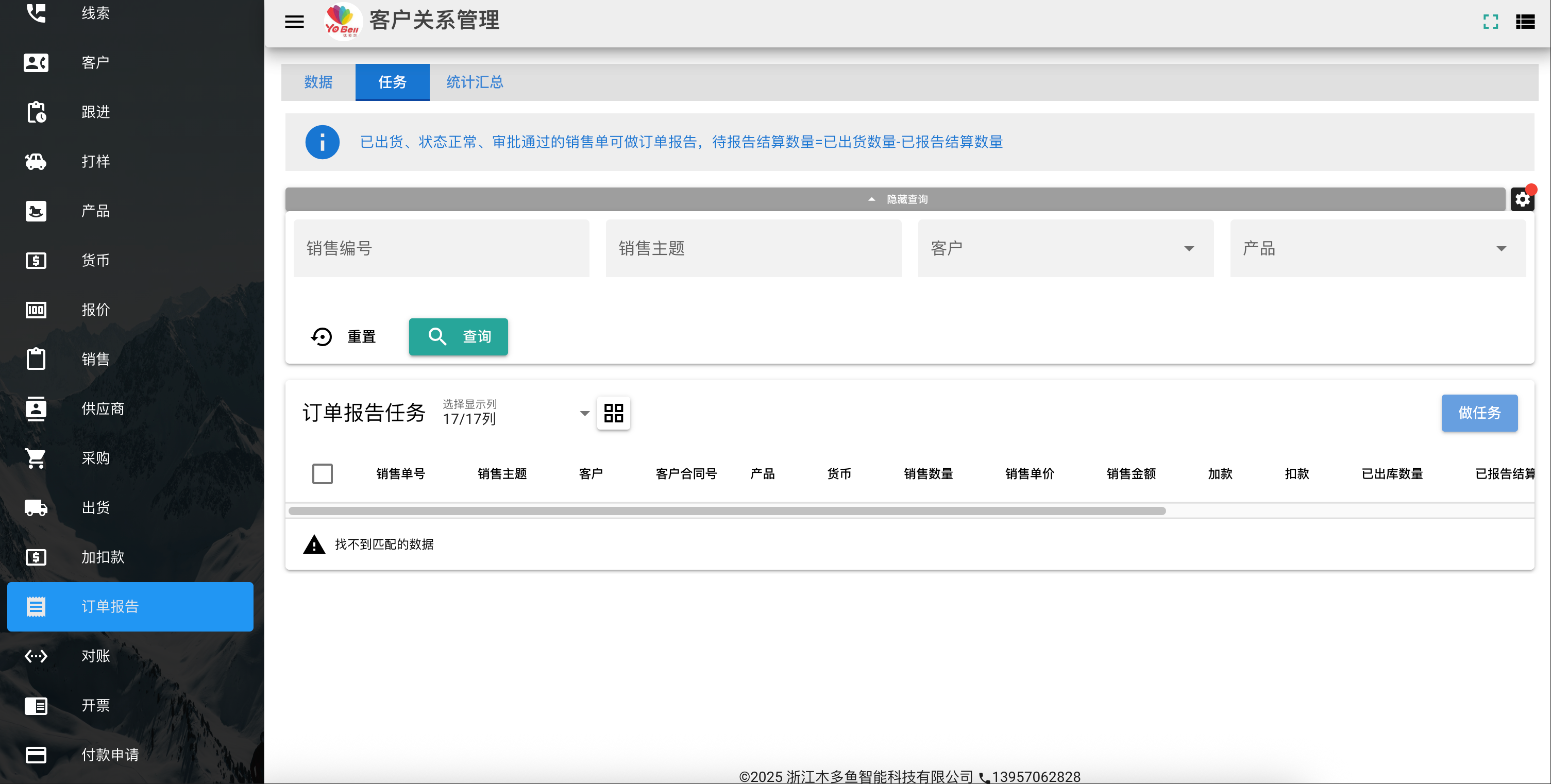Switch to the 数据 tab
The image size is (1551, 784).
point(318,82)
